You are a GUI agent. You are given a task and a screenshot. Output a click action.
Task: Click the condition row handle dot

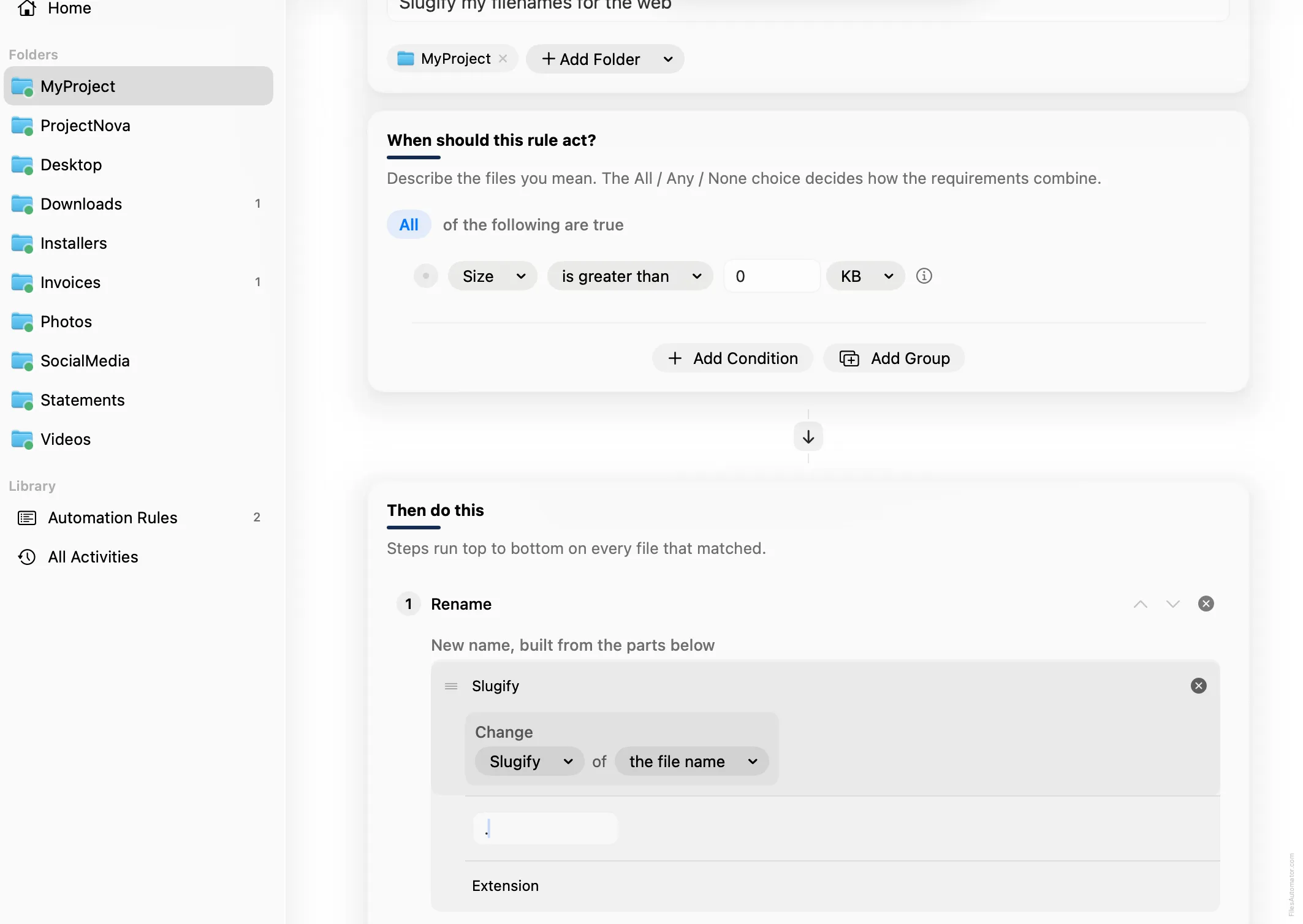tap(425, 276)
